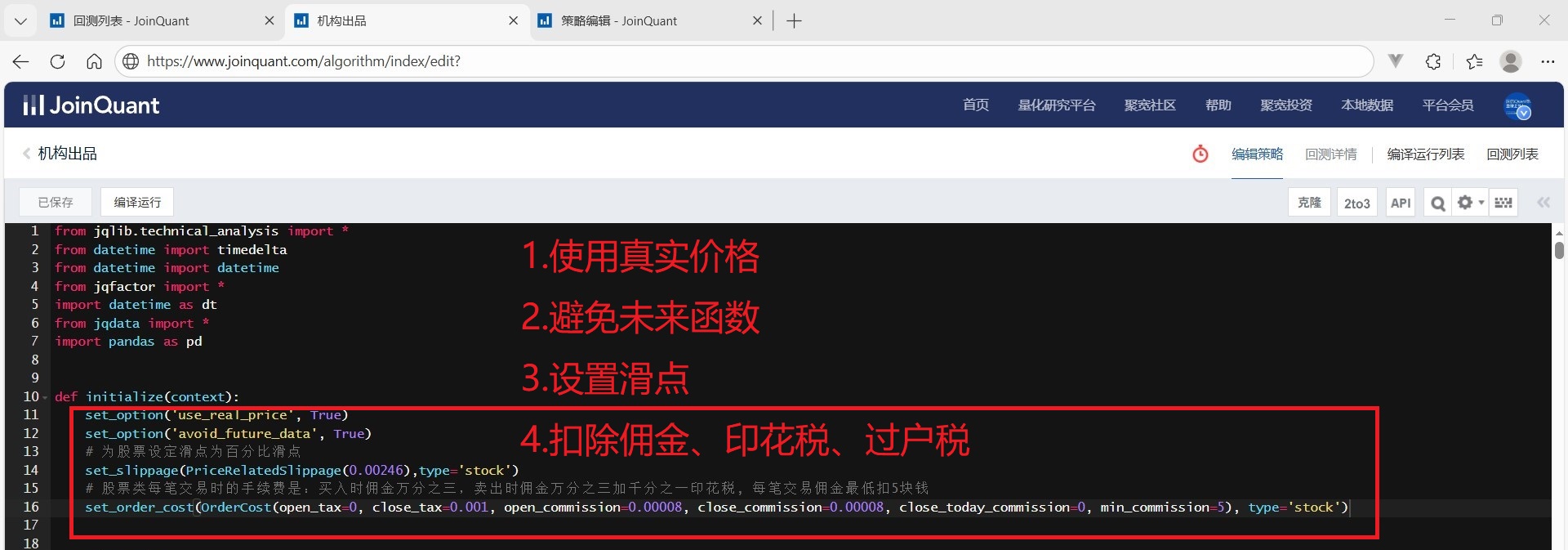
Task: Click the 机构出品 strategy title
Action: [x=67, y=154]
